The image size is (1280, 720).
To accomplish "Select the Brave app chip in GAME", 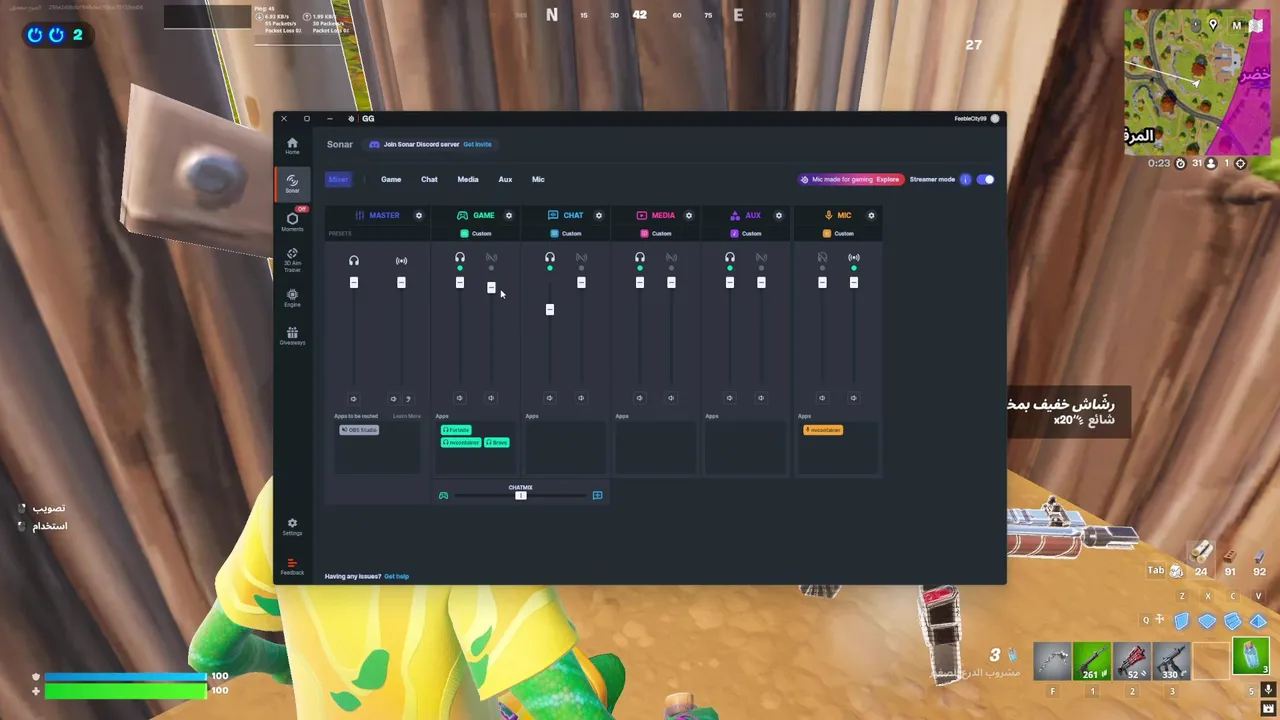I will point(497,442).
